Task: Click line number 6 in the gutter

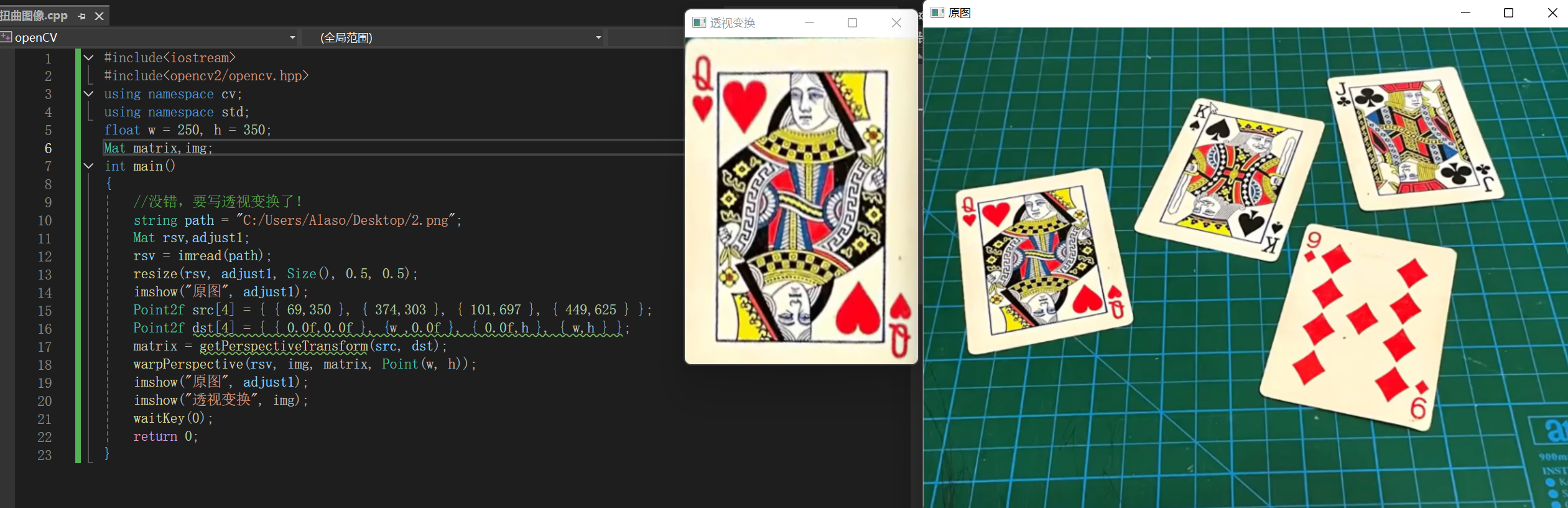Action: [x=48, y=149]
